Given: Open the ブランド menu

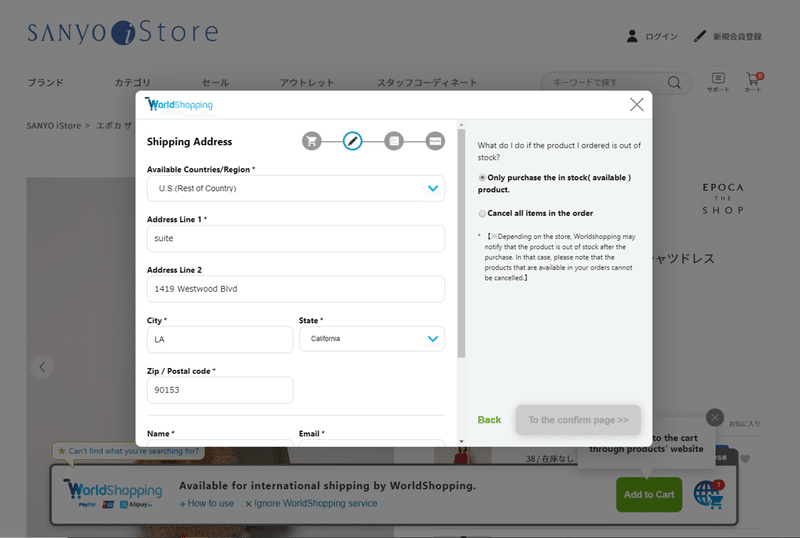Looking at the screenshot, I should (x=45, y=83).
